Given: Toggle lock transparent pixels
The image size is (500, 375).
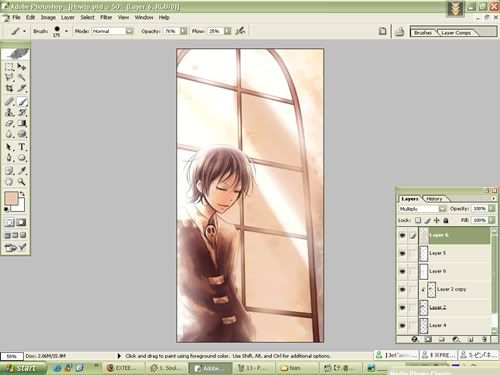Looking at the screenshot, I should (x=418, y=220).
